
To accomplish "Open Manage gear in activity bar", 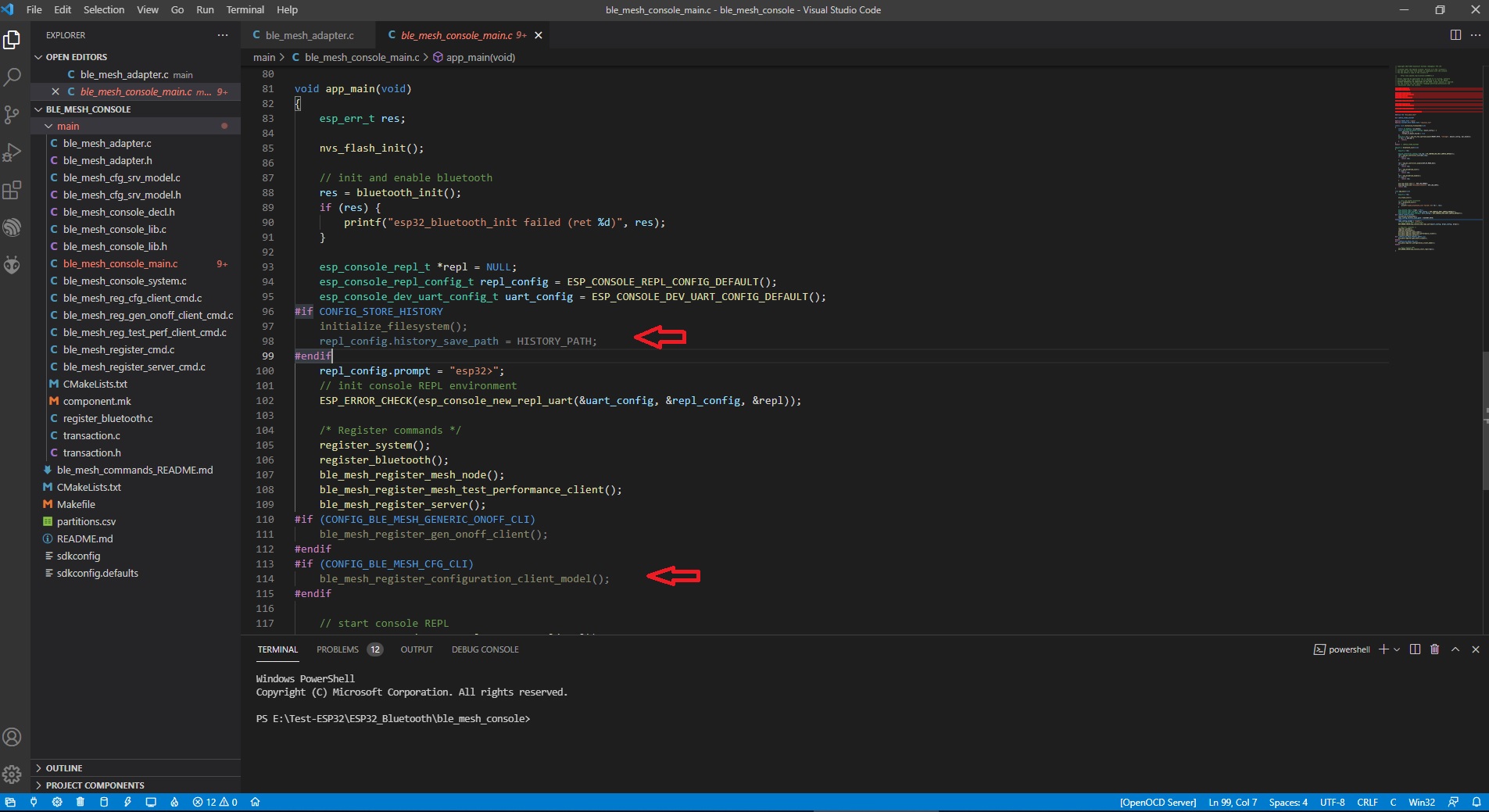I will point(12,774).
